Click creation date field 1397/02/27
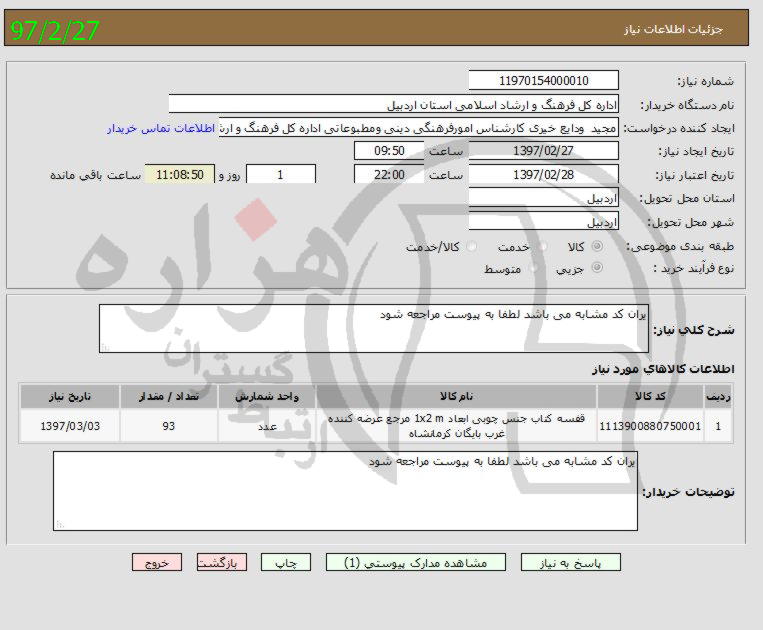 [544, 151]
